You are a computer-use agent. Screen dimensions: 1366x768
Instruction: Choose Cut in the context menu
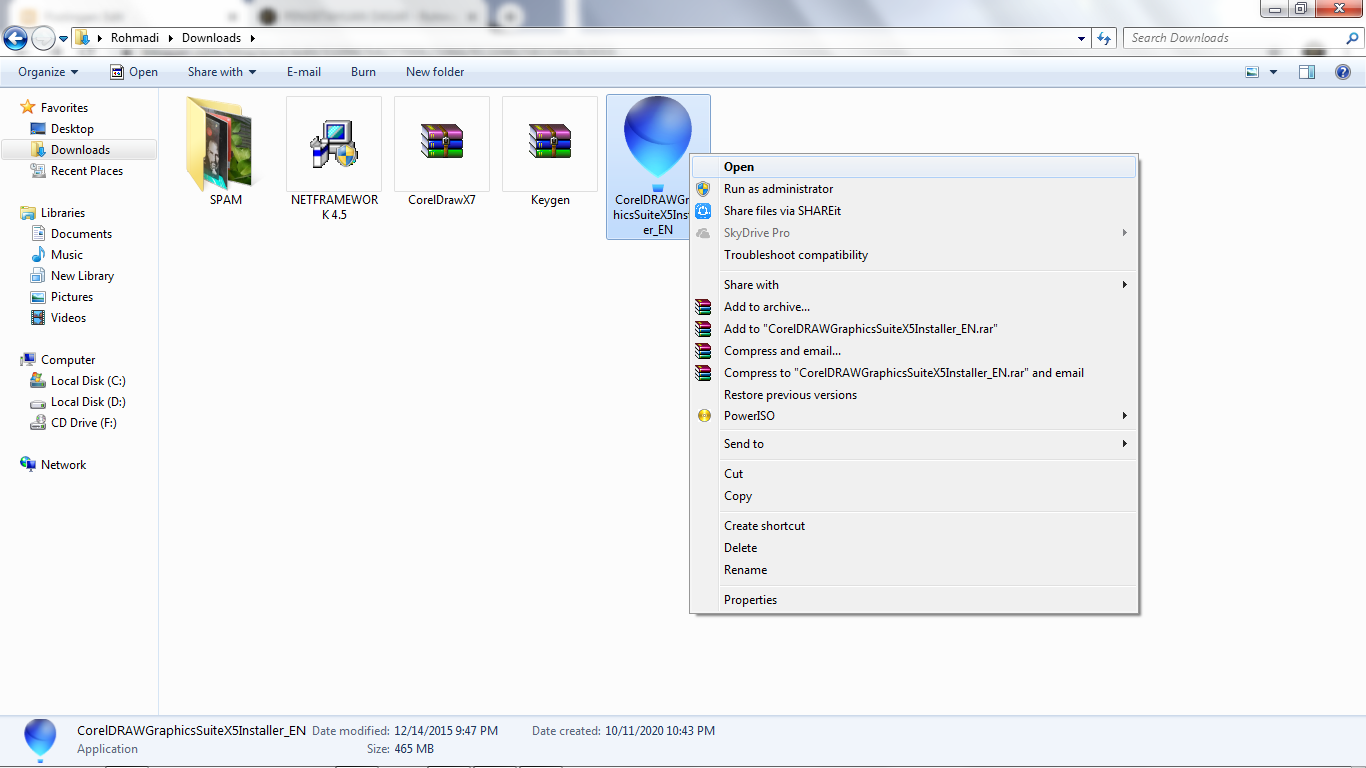click(x=914, y=474)
